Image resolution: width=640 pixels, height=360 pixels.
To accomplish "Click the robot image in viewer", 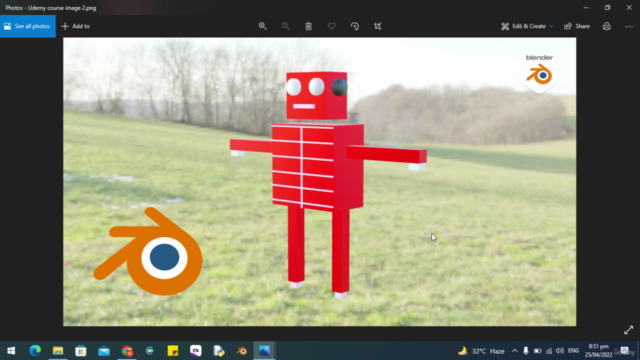I will tap(320, 182).
